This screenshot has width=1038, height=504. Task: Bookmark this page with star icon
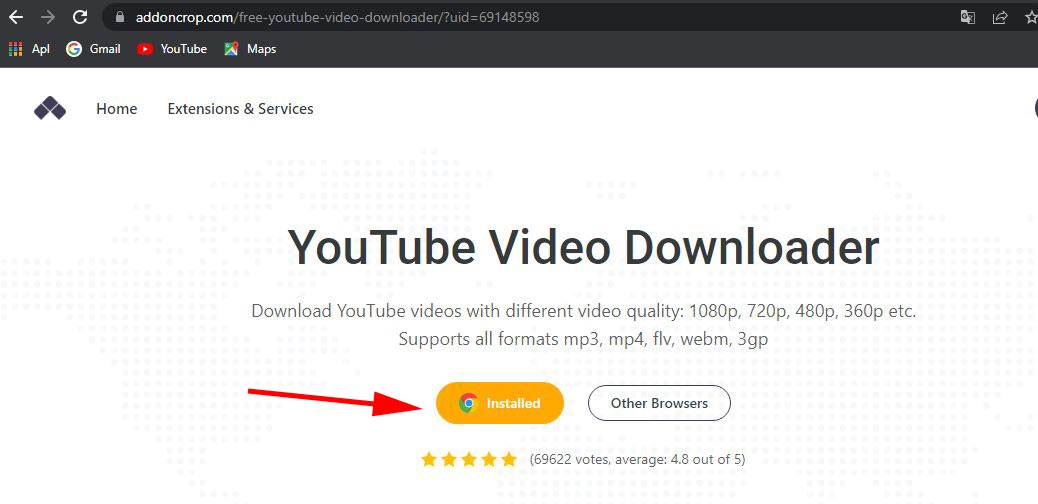click(x=1031, y=17)
